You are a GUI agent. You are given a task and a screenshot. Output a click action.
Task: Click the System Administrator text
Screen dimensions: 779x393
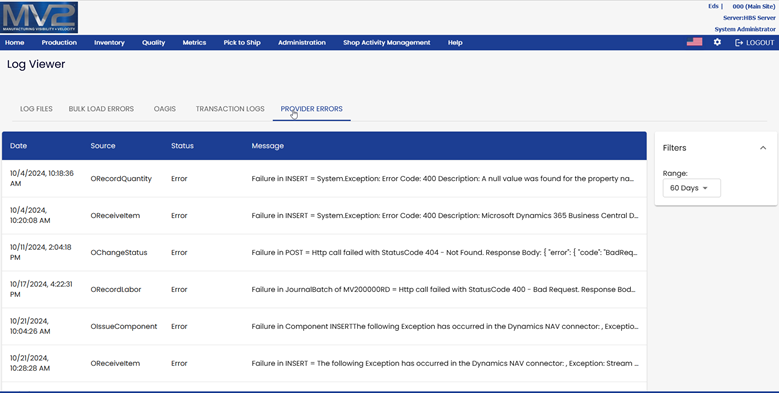745,29
